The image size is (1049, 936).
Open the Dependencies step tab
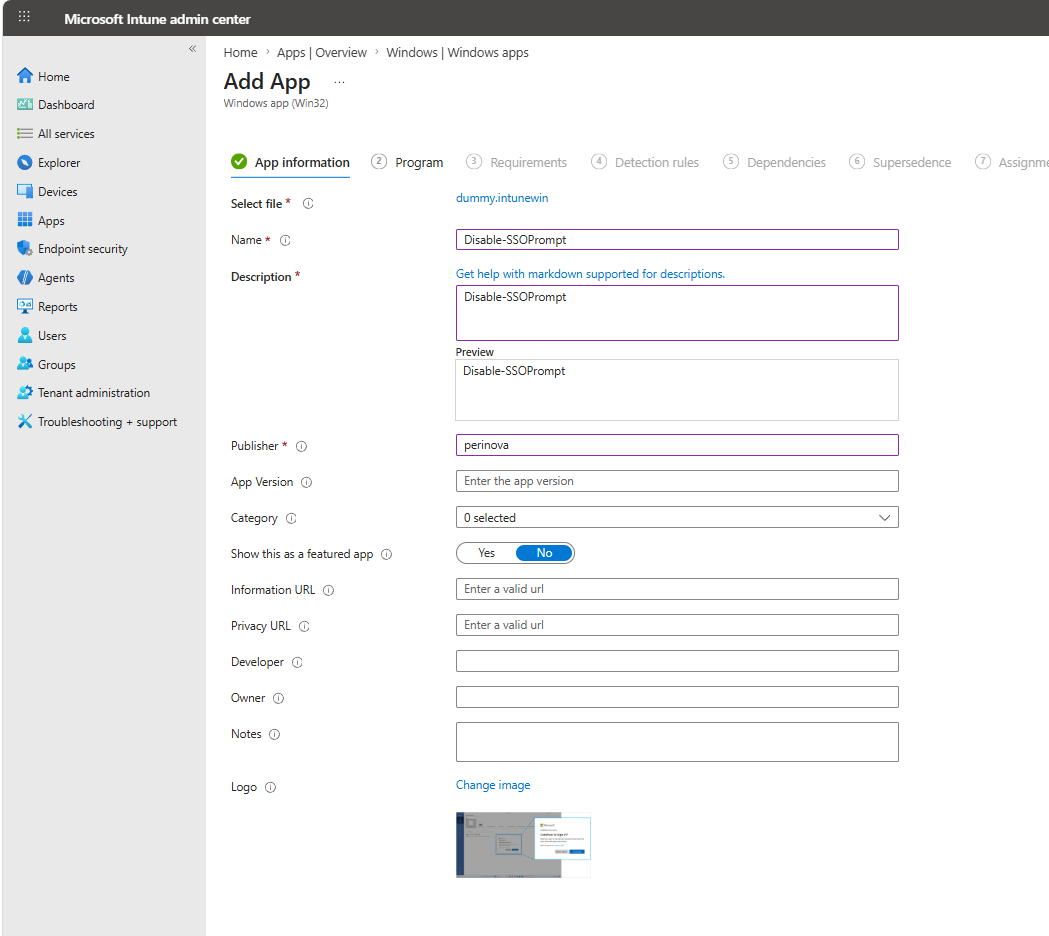coord(775,163)
